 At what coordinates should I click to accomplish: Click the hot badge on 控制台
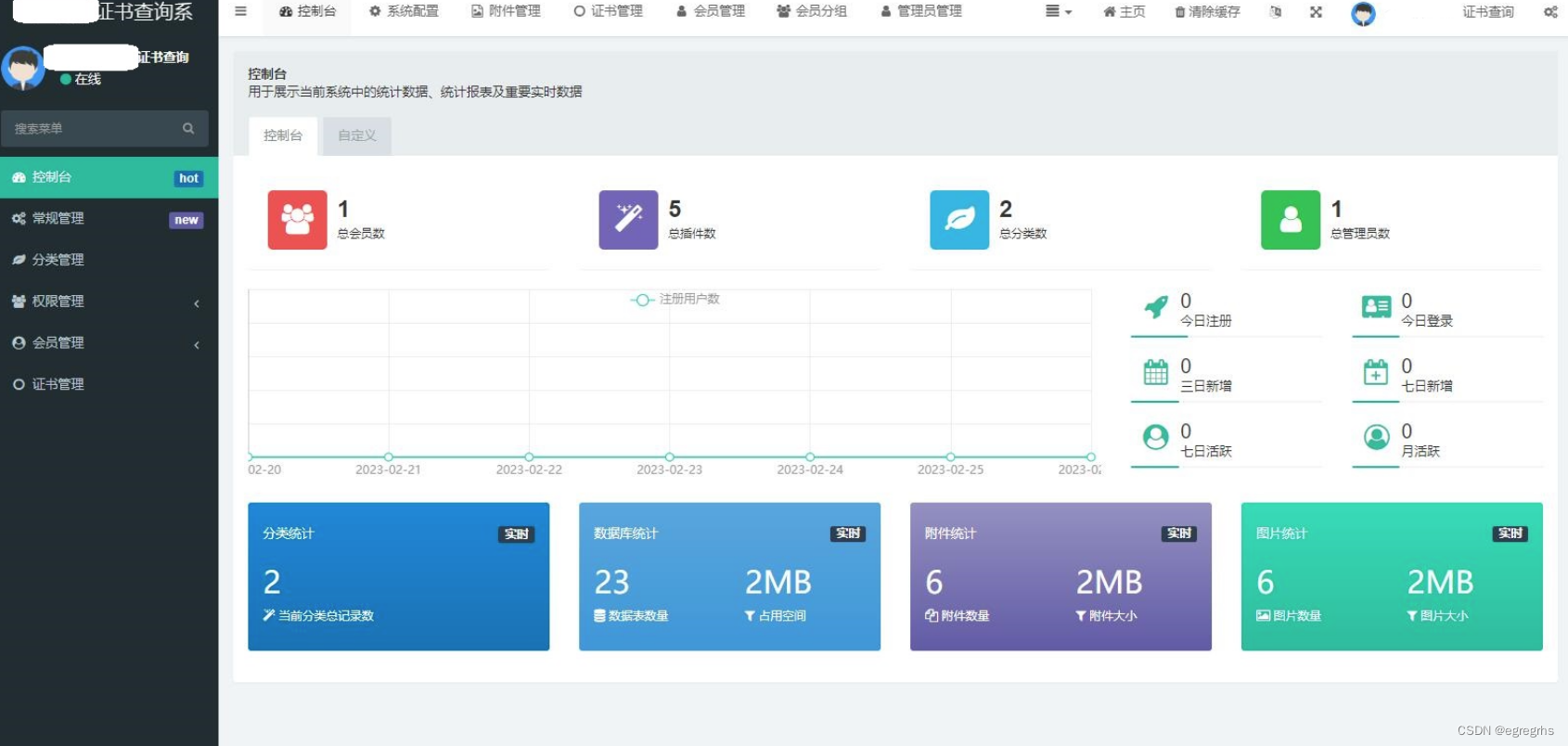tap(189, 178)
